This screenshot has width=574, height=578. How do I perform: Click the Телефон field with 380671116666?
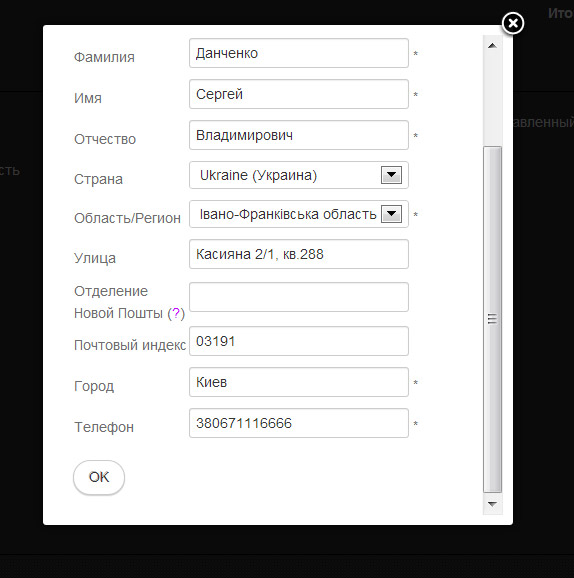click(x=299, y=423)
